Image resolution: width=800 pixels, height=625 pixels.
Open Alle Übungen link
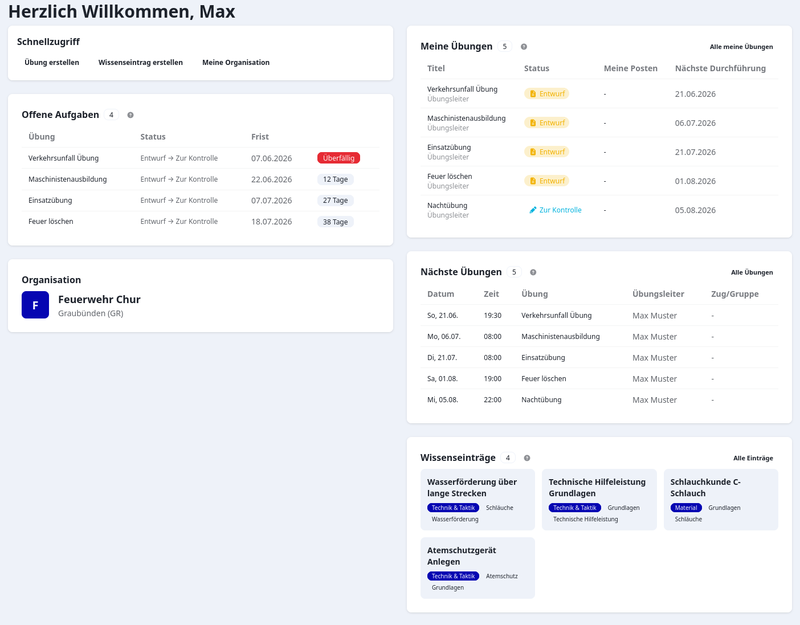(x=752, y=272)
